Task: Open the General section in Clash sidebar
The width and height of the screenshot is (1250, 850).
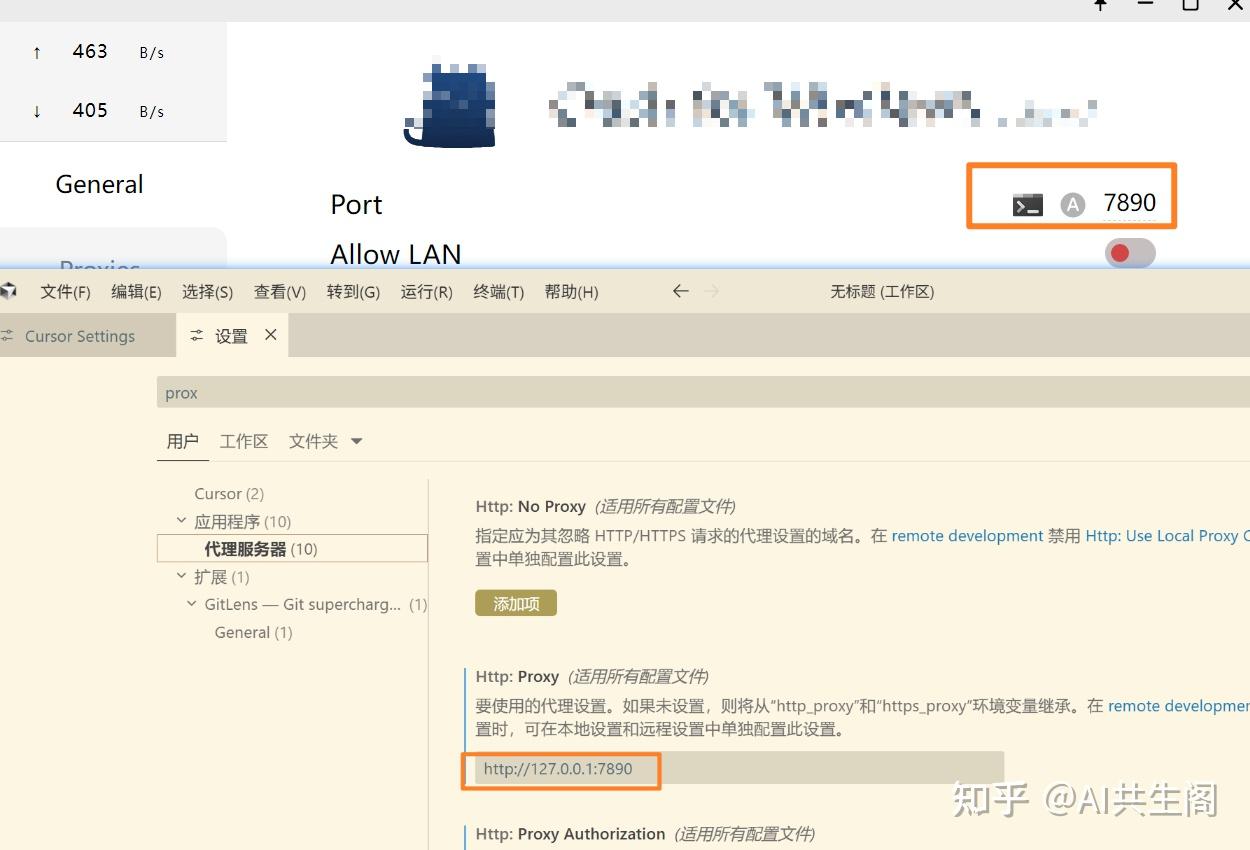Action: point(100,184)
